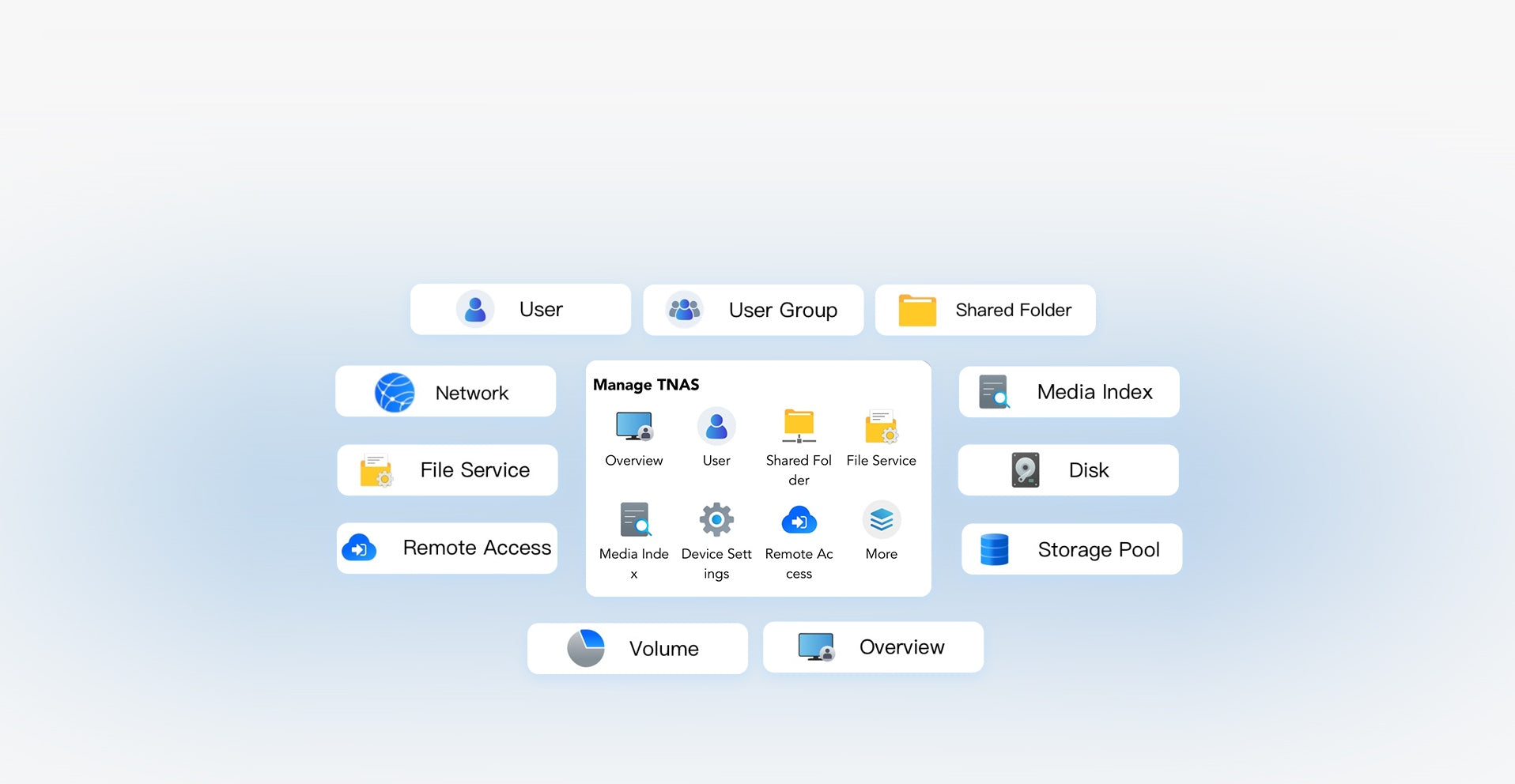
Task: Open Shared Folder inside Manage TNAS panel
Action: click(x=799, y=428)
